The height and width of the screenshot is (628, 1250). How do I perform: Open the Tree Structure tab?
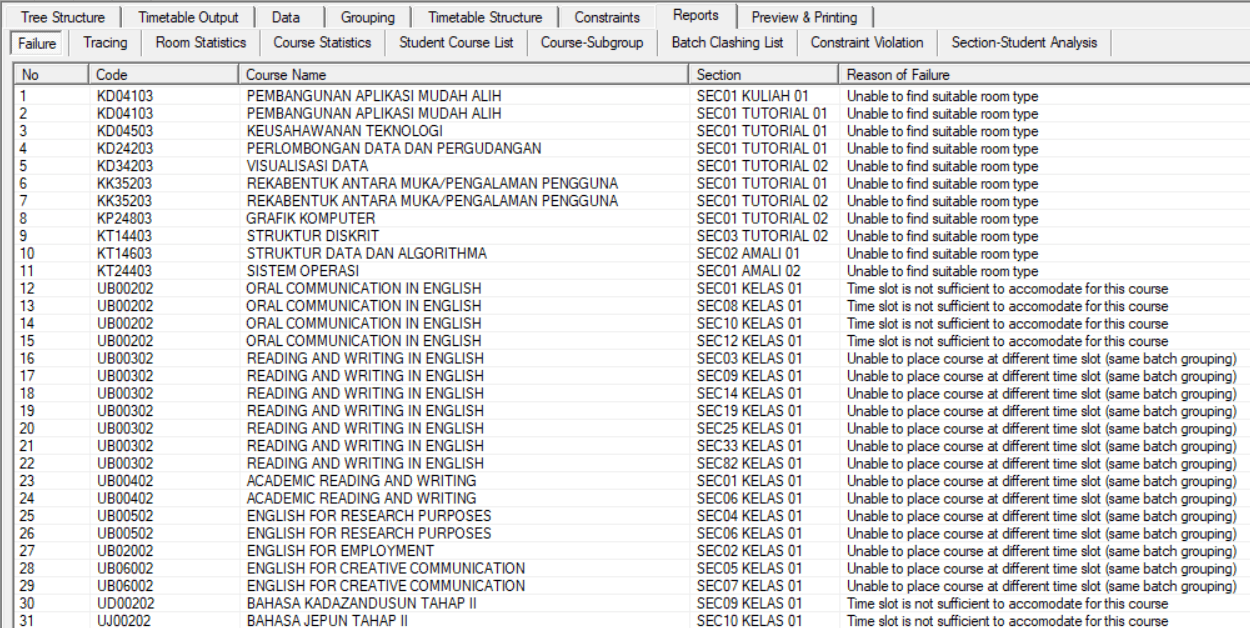coord(63,17)
